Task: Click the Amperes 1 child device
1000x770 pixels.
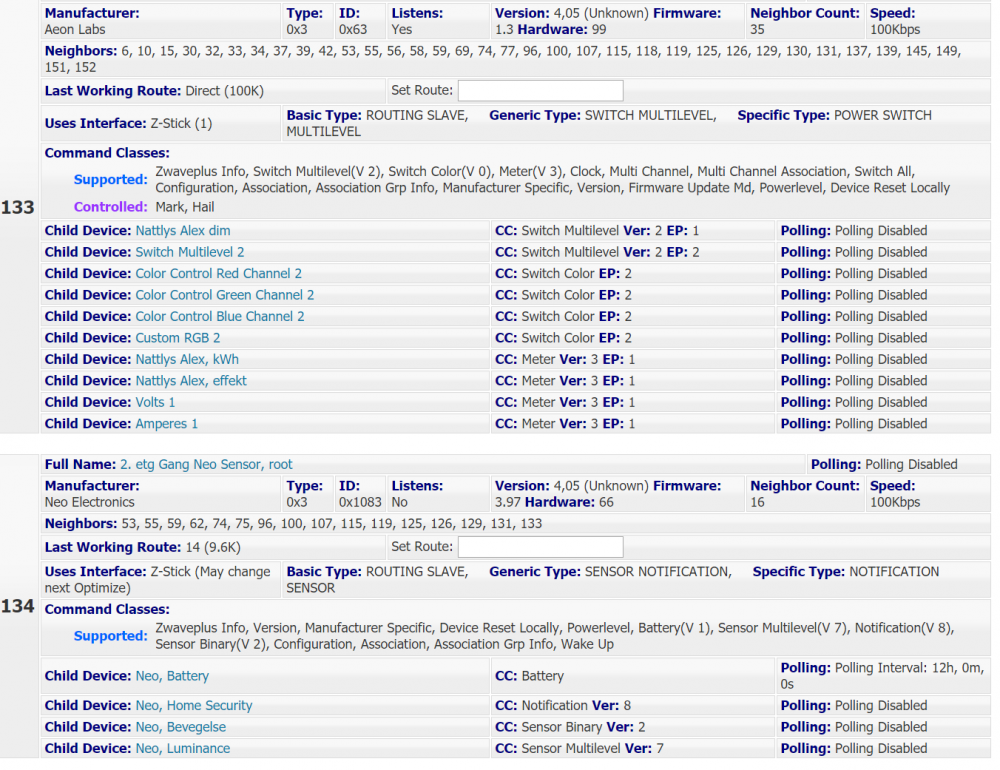Action: (166, 424)
